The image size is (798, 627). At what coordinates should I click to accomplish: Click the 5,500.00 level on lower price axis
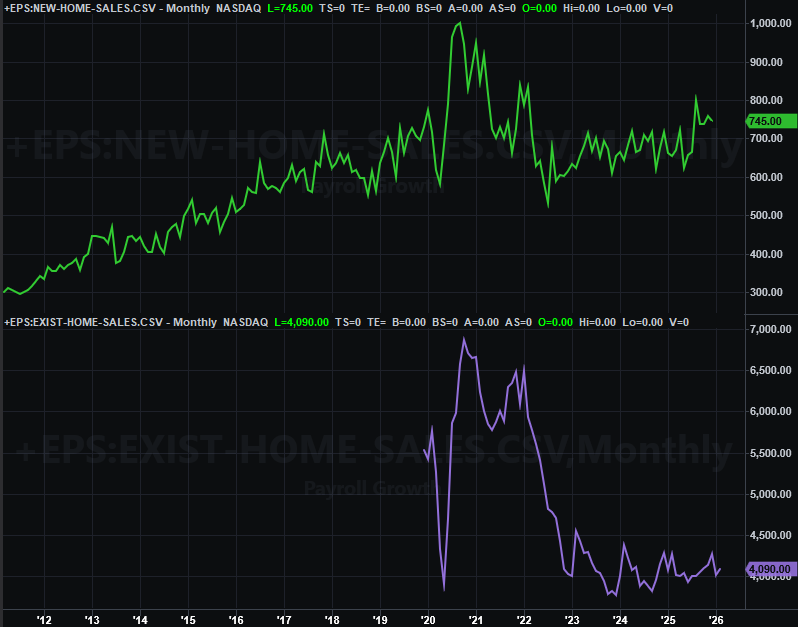770,453
